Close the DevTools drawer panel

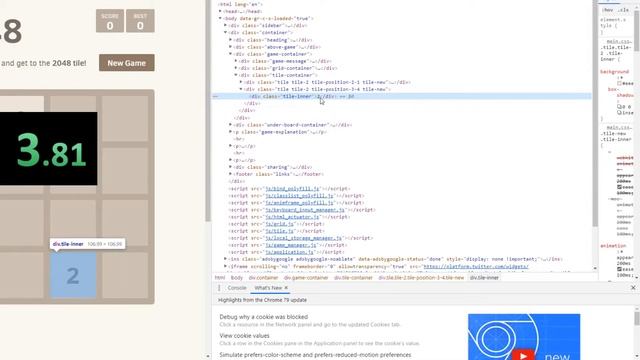633,288
